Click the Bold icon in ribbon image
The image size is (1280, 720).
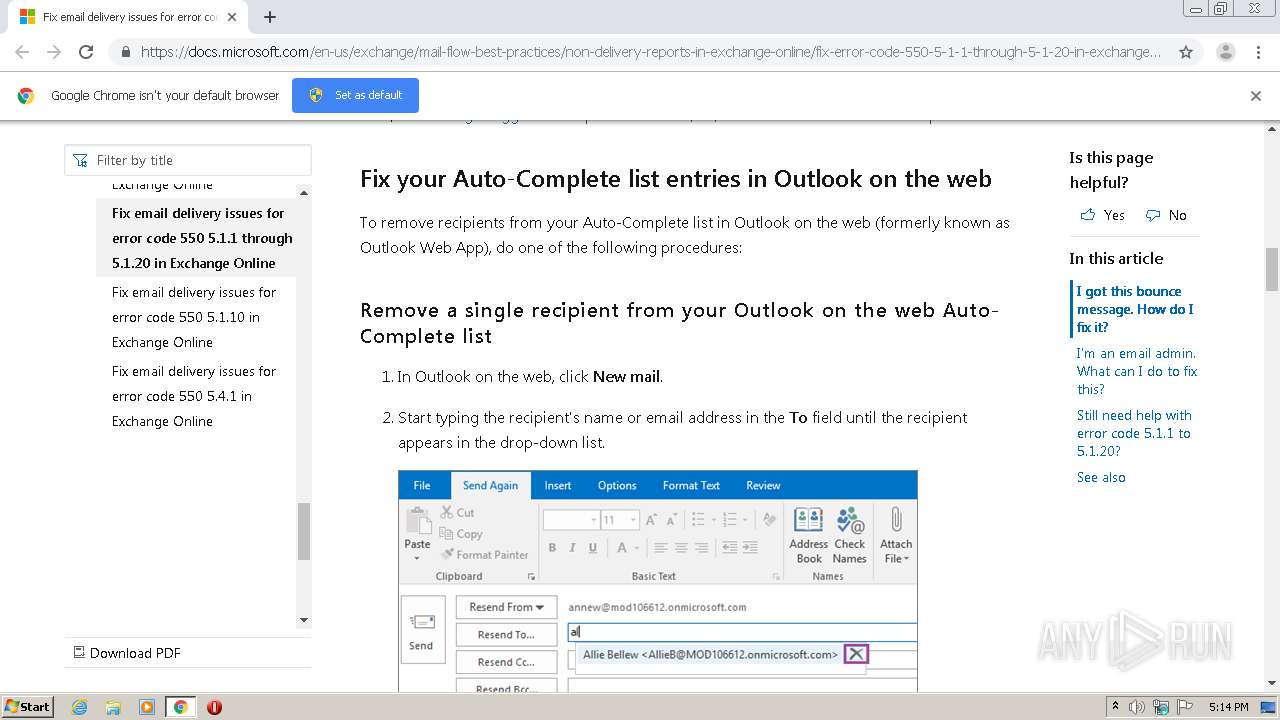(552, 547)
